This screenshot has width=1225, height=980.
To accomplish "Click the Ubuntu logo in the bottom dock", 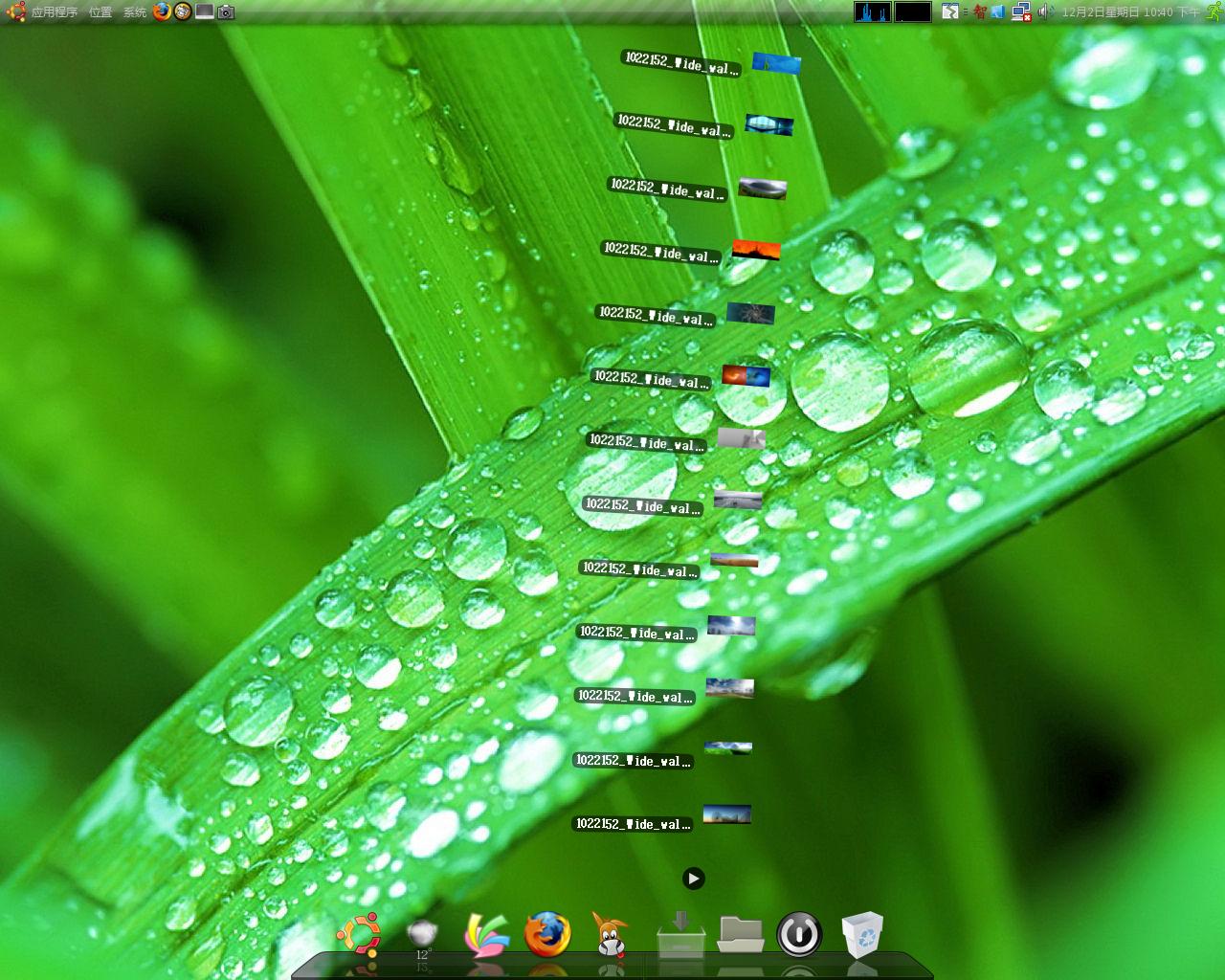I will [x=359, y=935].
